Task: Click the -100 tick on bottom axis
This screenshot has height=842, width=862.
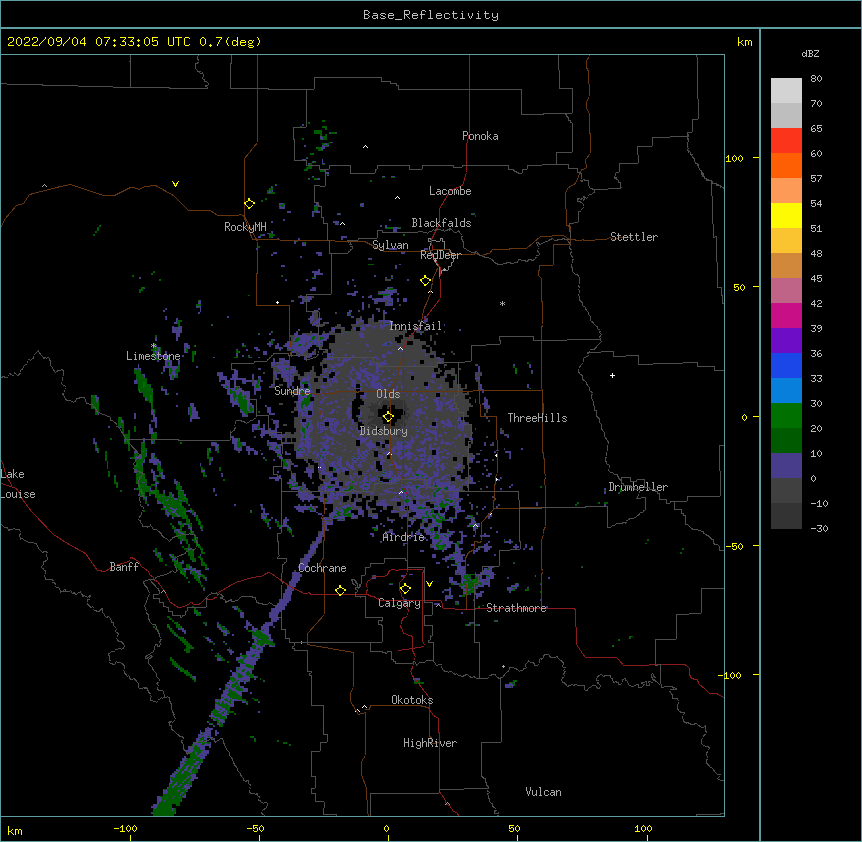Action: (x=125, y=828)
